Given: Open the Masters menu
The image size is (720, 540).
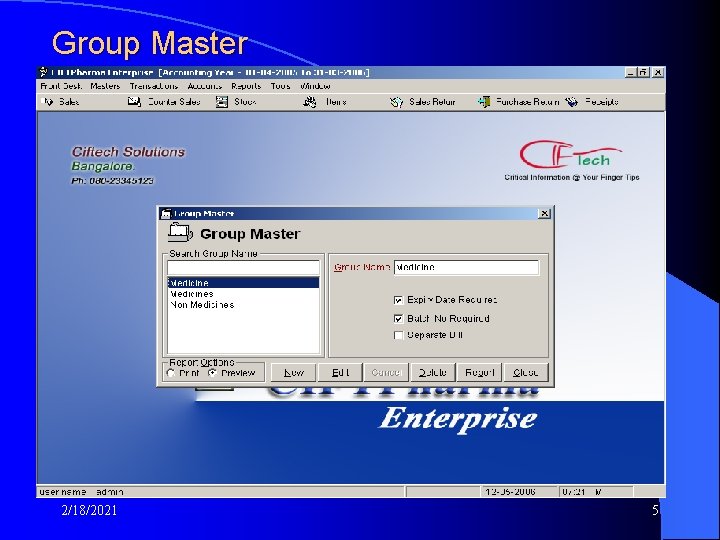Looking at the screenshot, I should (x=105, y=86).
